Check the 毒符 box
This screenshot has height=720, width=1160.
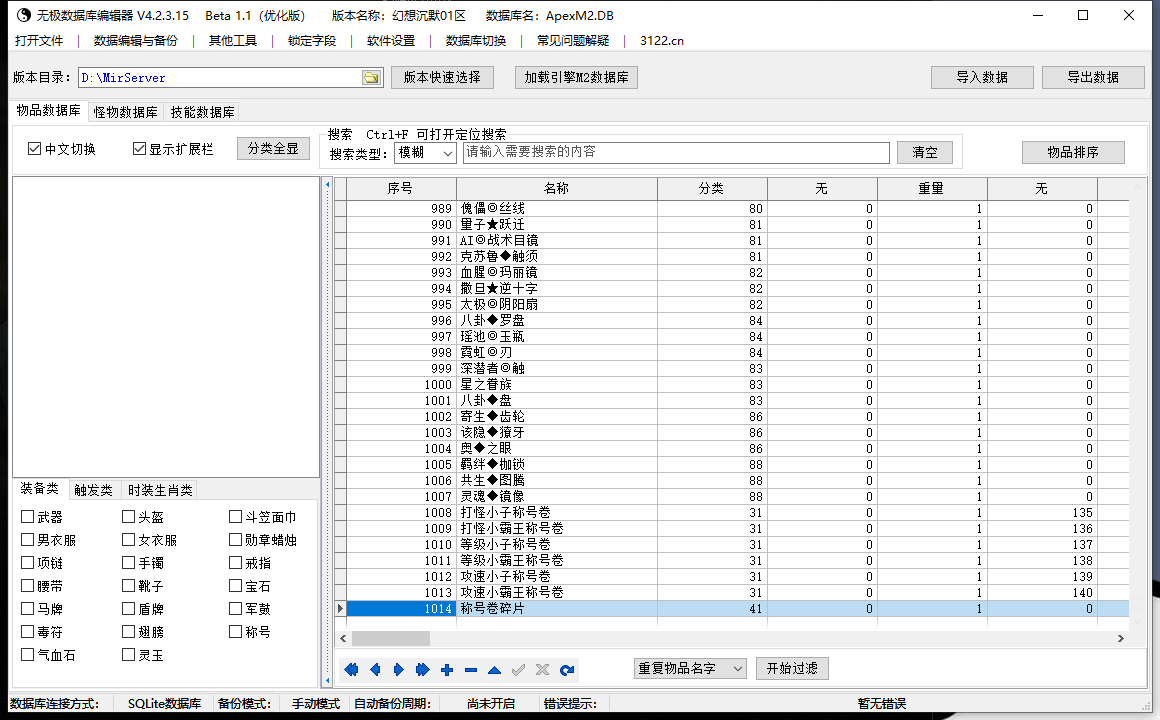27,631
